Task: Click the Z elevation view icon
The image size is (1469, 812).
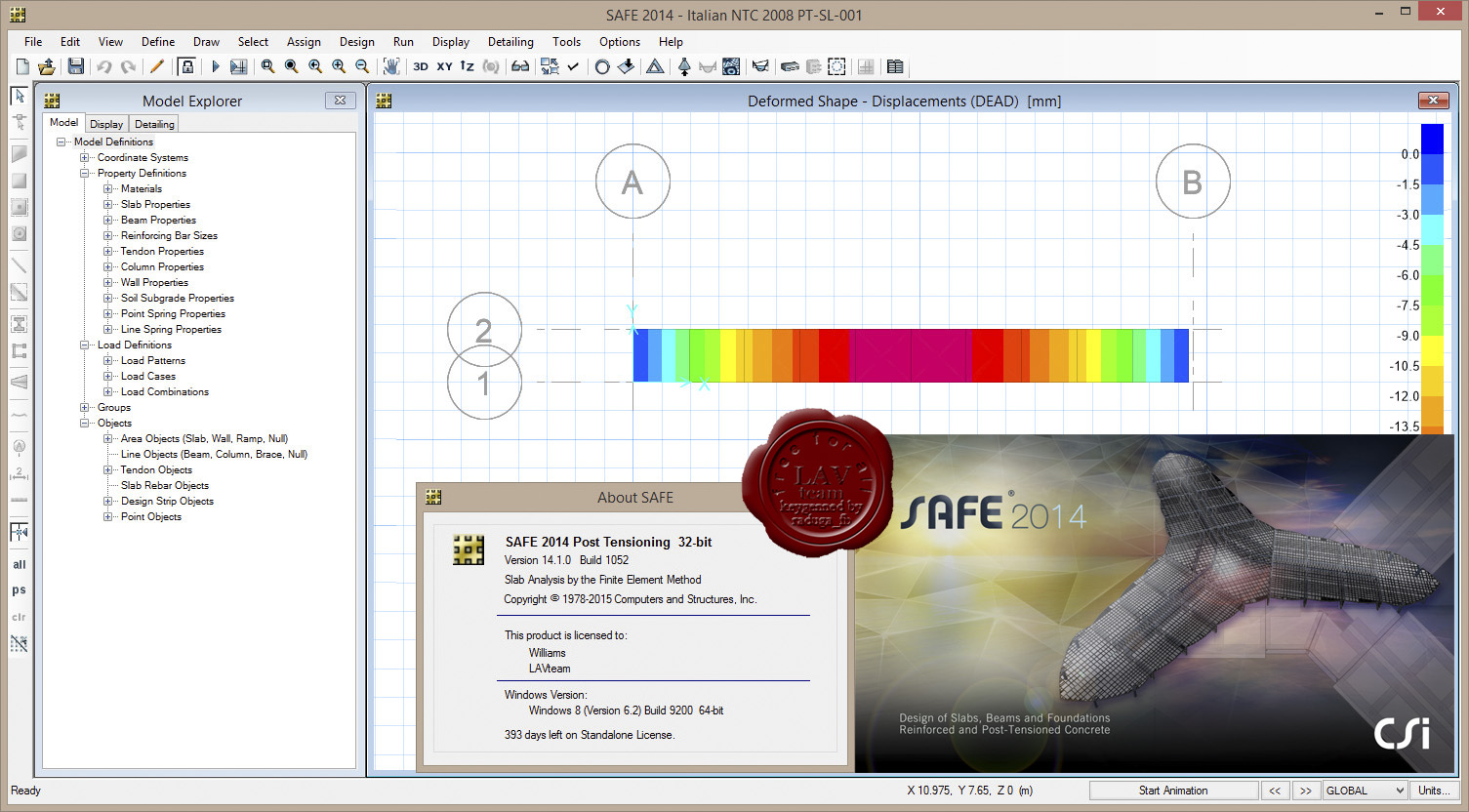Action: point(468,66)
